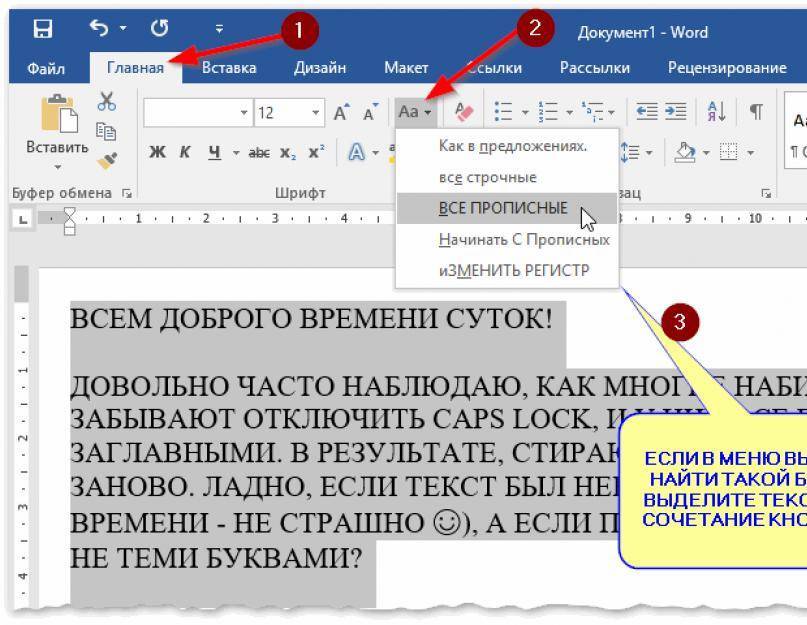807x625 pixels.
Task: Click the Redo icon in title bar
Action: [x=159, y=30]
